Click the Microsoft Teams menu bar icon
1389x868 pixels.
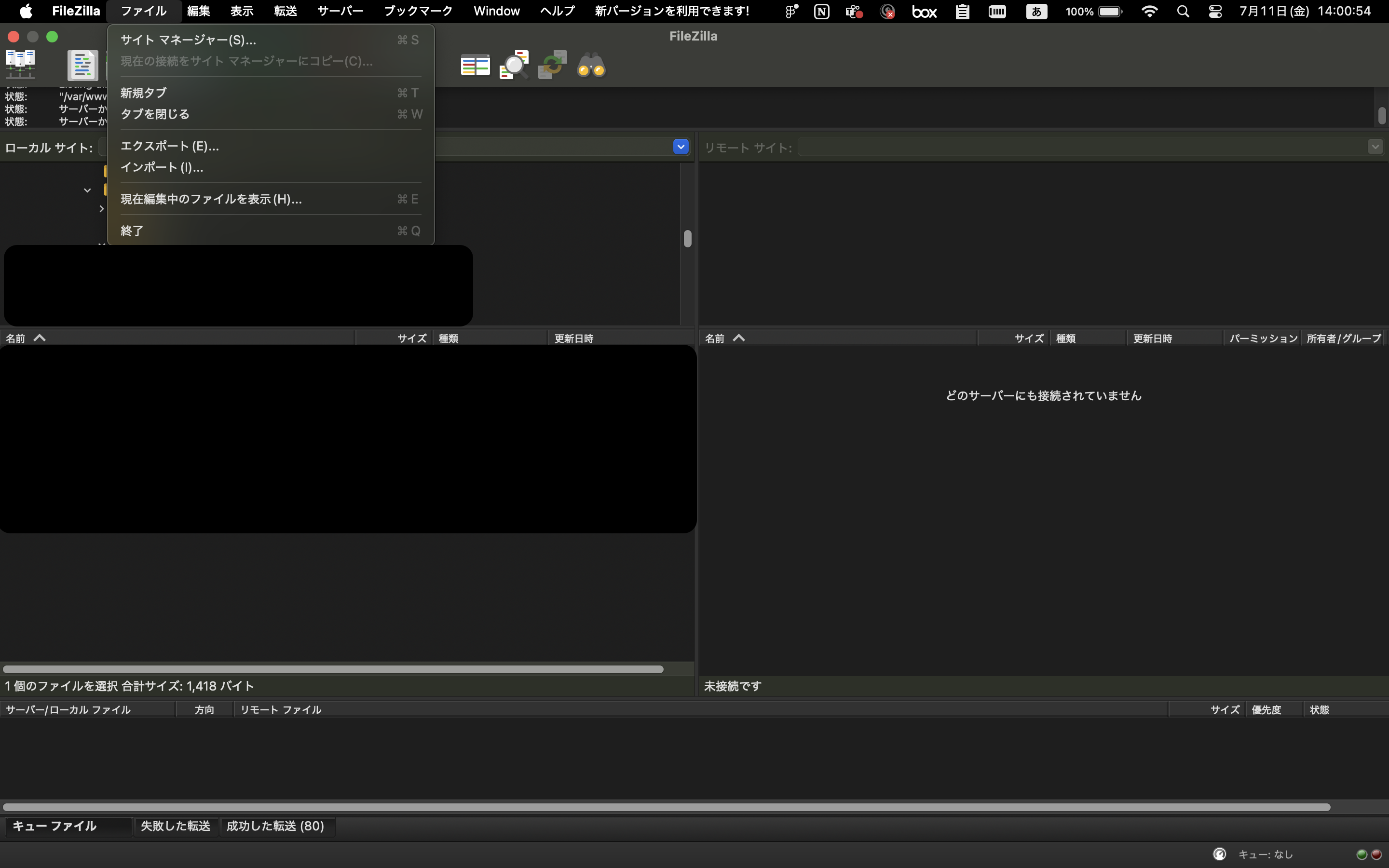[x=854, y=12]
